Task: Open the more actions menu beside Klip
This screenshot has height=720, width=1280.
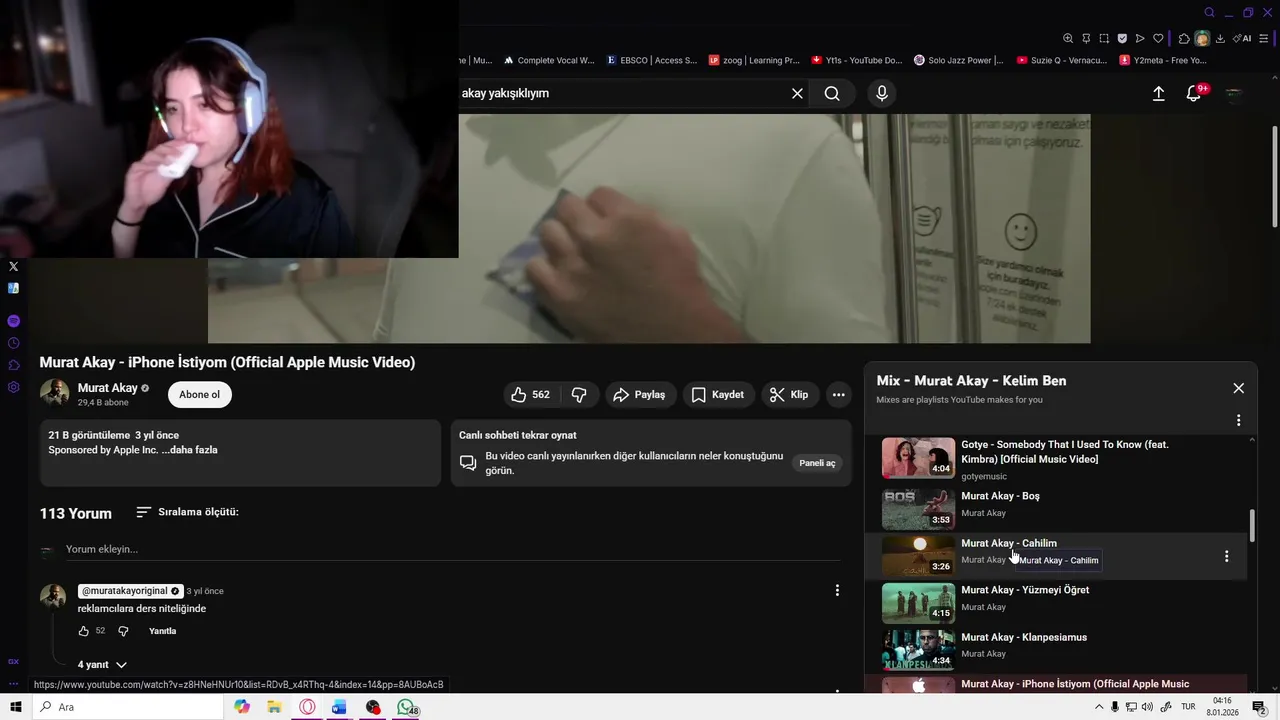Action: [x=838, y=395]
